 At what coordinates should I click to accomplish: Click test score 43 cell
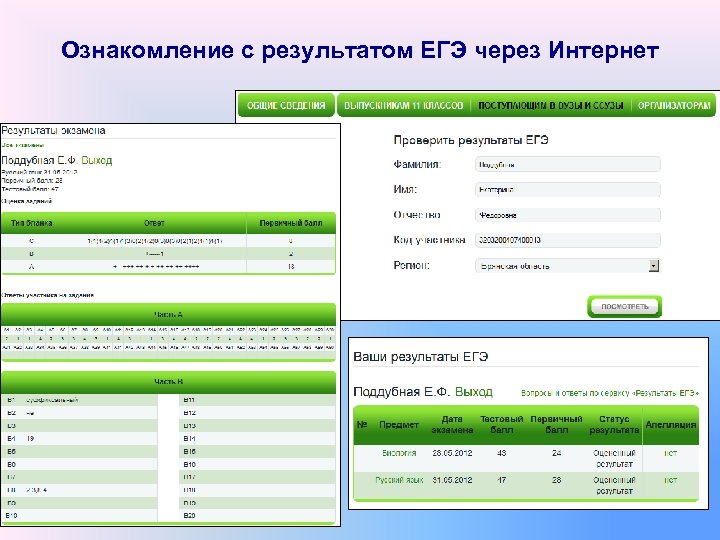501,453
